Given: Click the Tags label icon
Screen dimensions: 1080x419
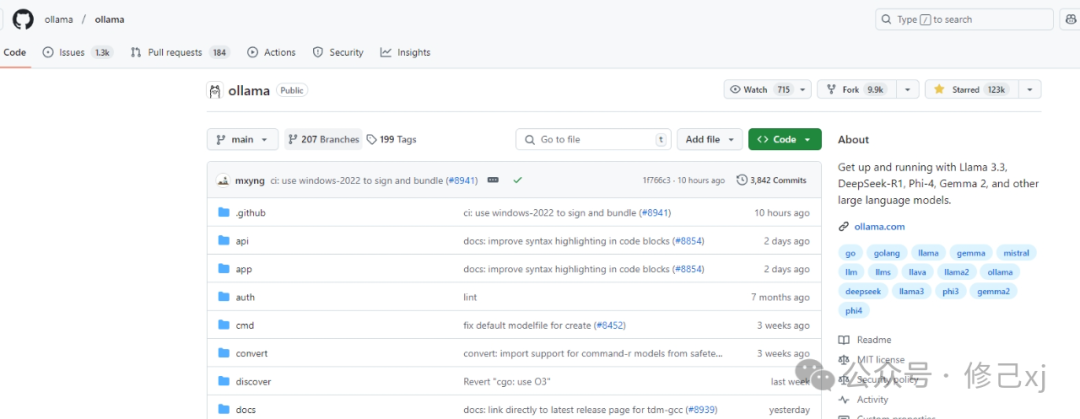Looking at the screenshot, I should point(372,139).
